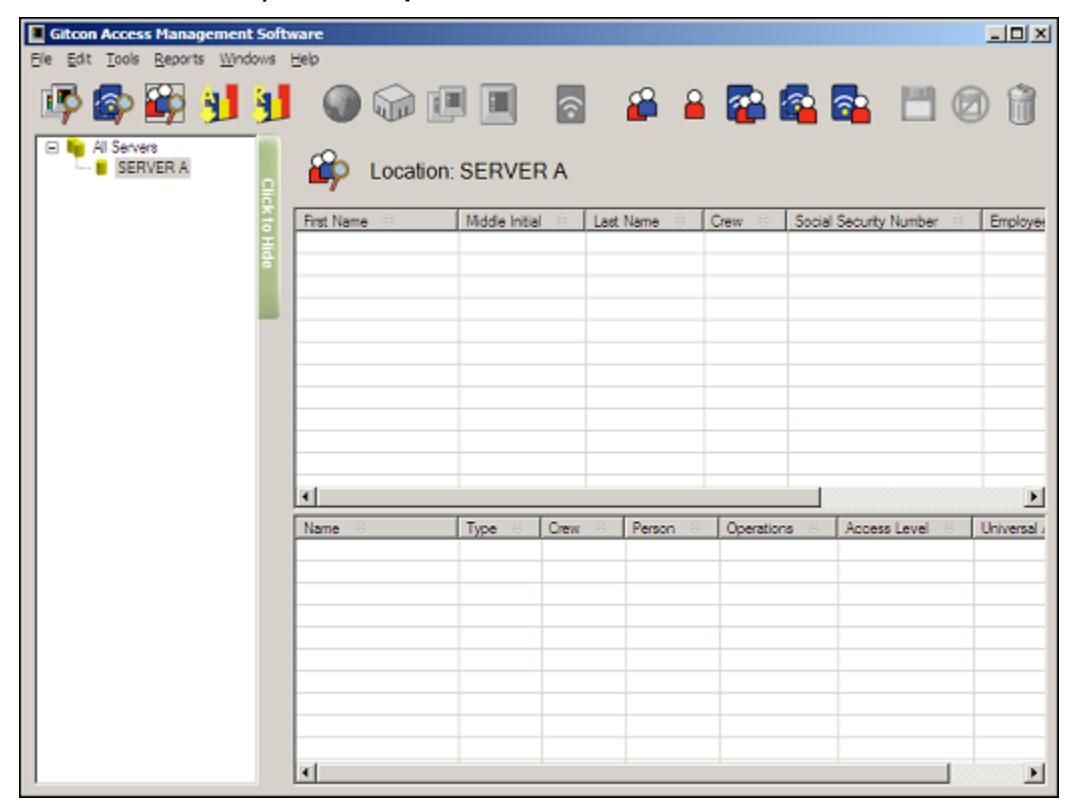1068x803 pixels.
Task: Sort upper table by Crew column header
Action: coord(744,221)
